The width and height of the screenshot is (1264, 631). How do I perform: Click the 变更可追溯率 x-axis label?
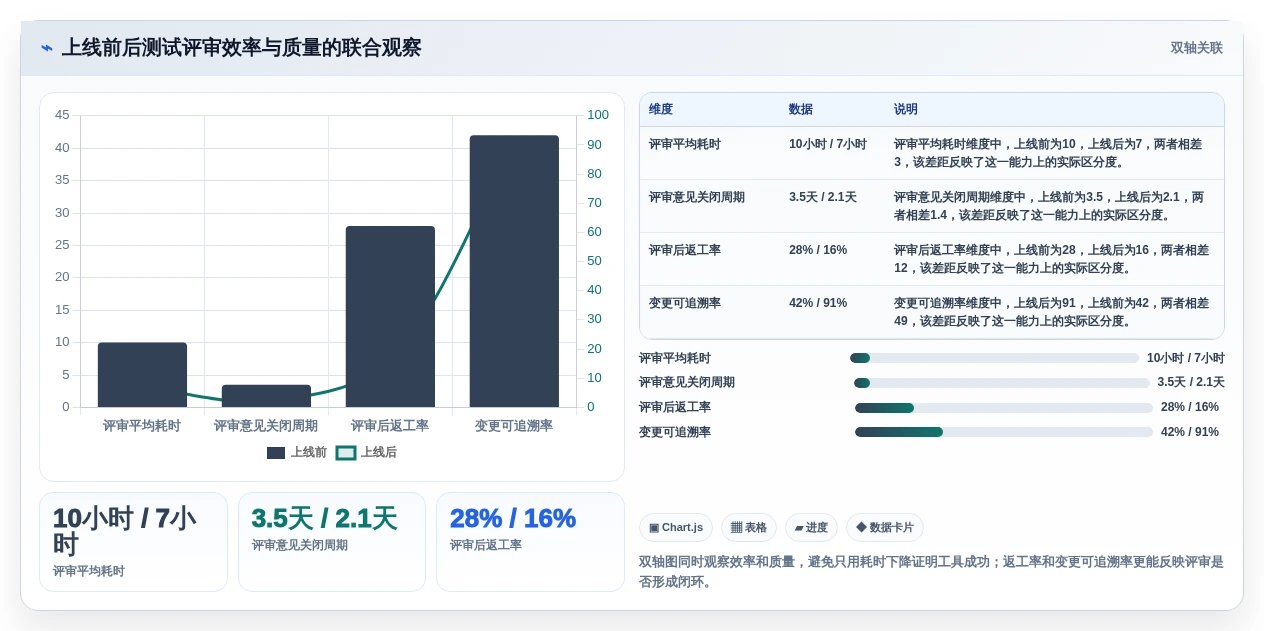pos(514,426)
